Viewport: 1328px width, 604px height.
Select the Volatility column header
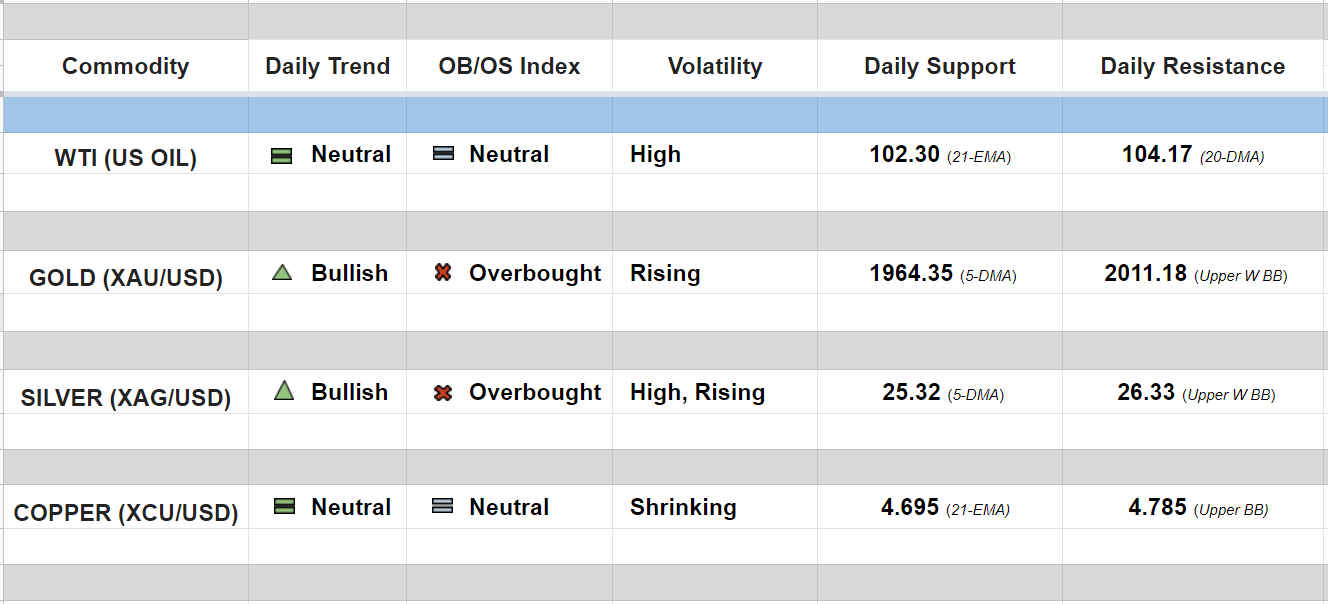pyautogui.click(x=715, y=67)
